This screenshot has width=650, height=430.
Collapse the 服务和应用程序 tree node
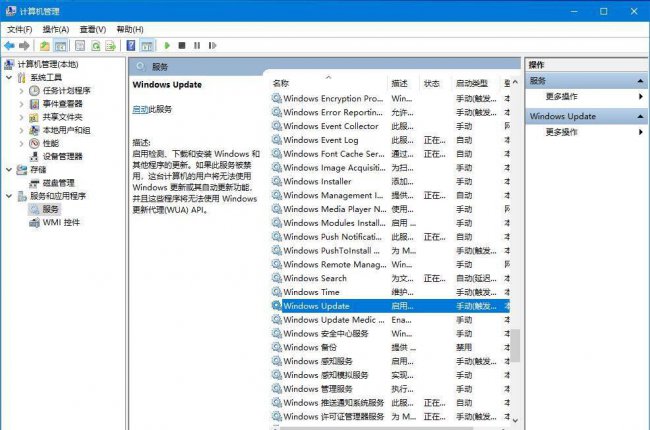pyautogui.click(x=9, y=196)
